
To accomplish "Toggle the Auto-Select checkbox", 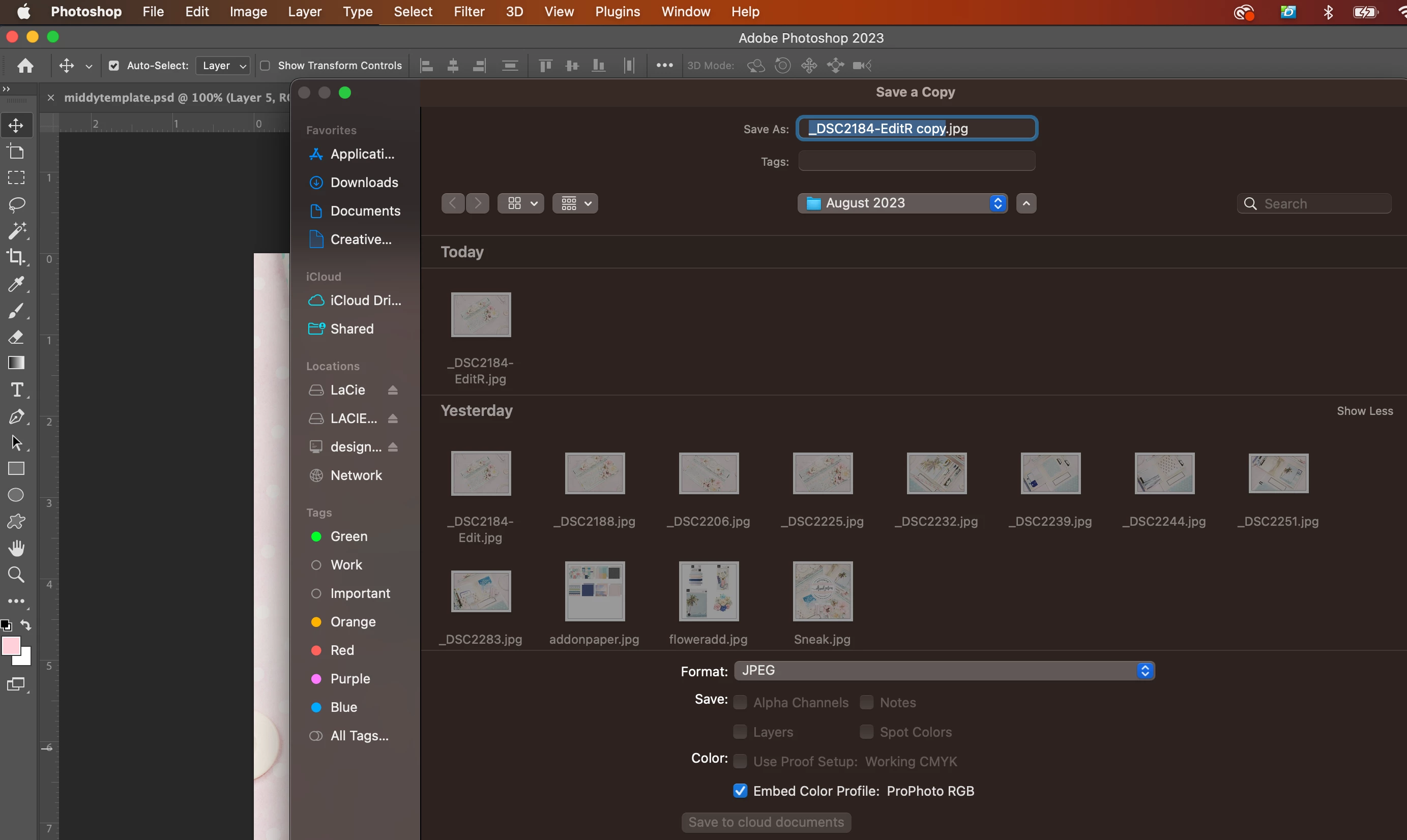I will tap(114, 66).
